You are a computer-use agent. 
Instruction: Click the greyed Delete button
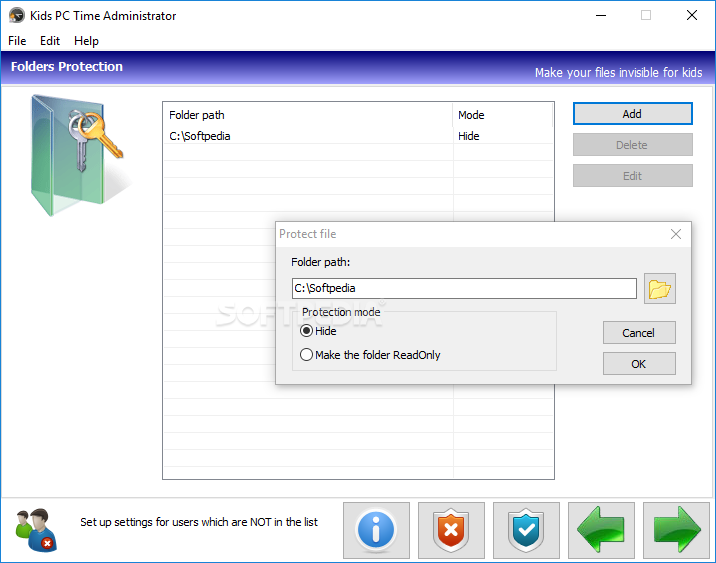coord(632,145)
